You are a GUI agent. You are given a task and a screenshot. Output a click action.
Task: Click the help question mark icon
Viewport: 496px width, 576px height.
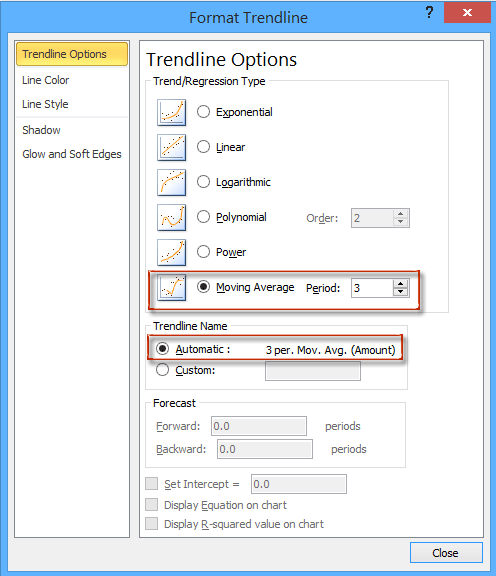(429, 13)
